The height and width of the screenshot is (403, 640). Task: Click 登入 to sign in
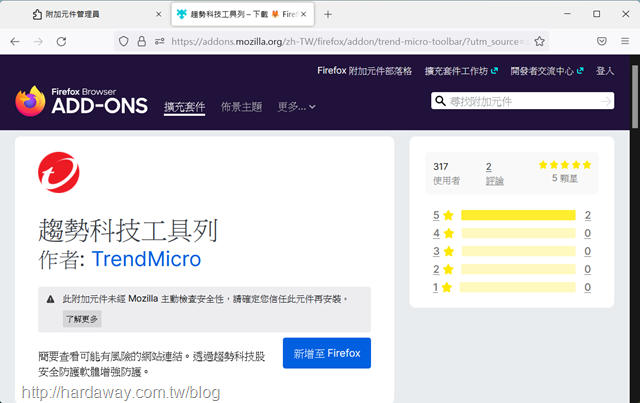tap(605, 71)
